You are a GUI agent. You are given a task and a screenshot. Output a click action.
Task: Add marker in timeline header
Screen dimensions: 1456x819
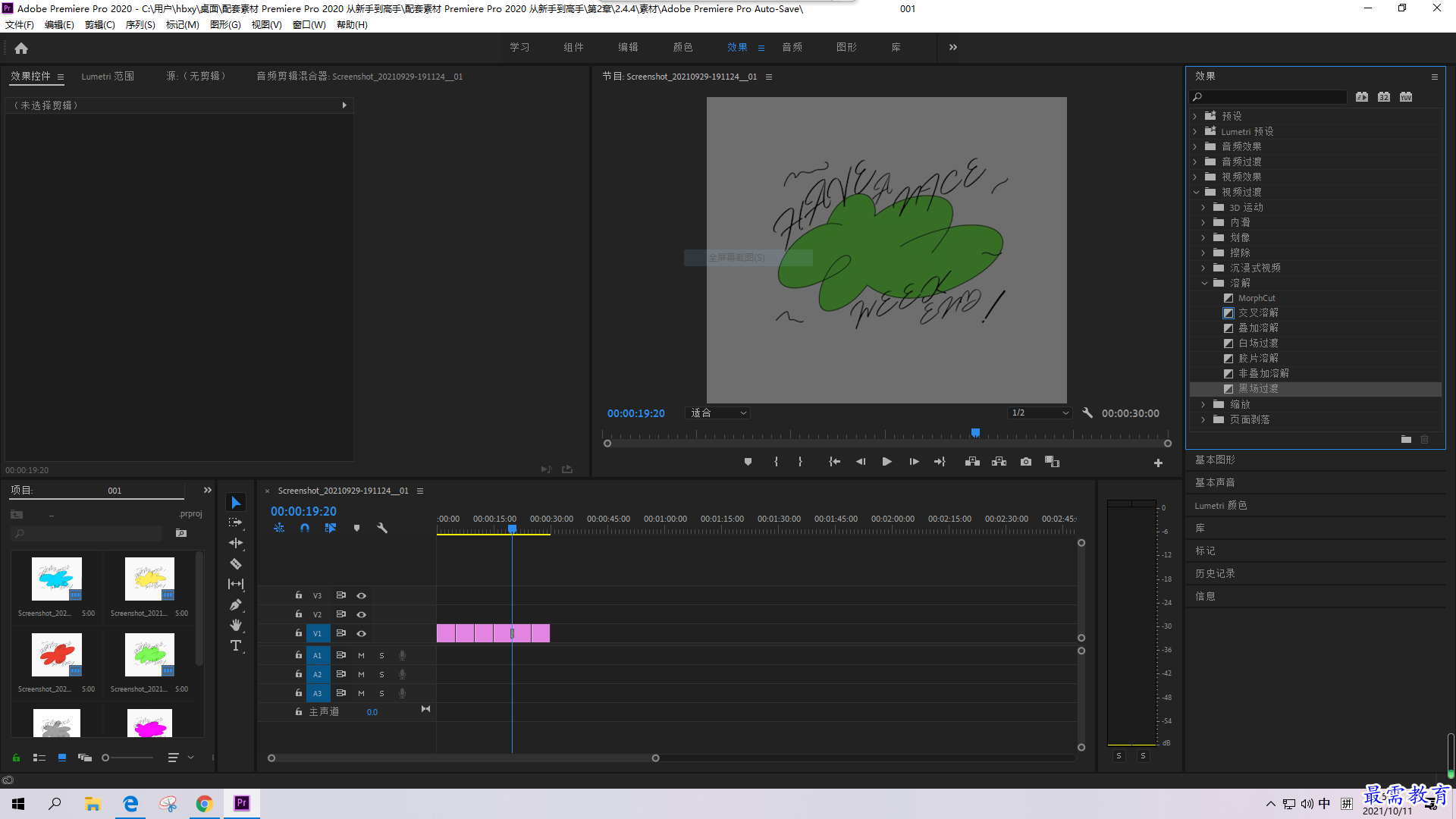click(356, 528)
